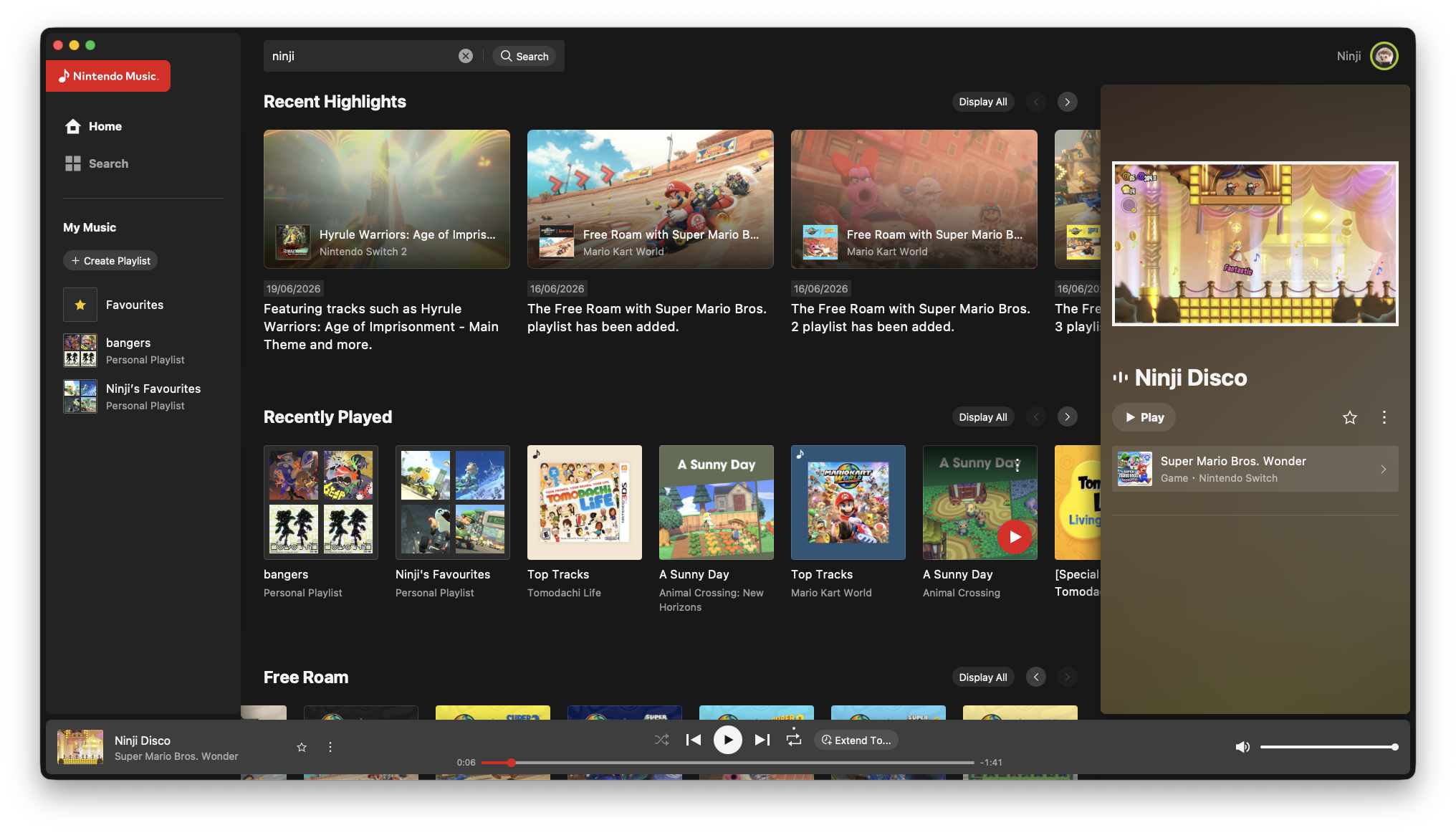
Task: Open Extend To... dropdown
Action: click(x=856, y=740)
